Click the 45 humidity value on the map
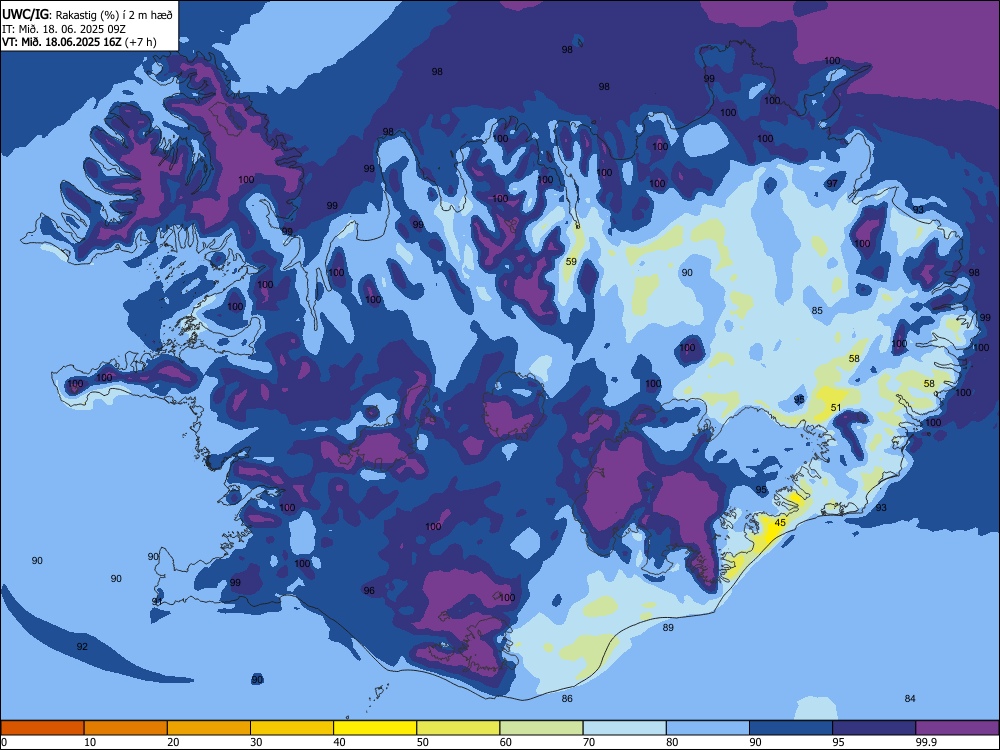 click(x=780, y=523)
